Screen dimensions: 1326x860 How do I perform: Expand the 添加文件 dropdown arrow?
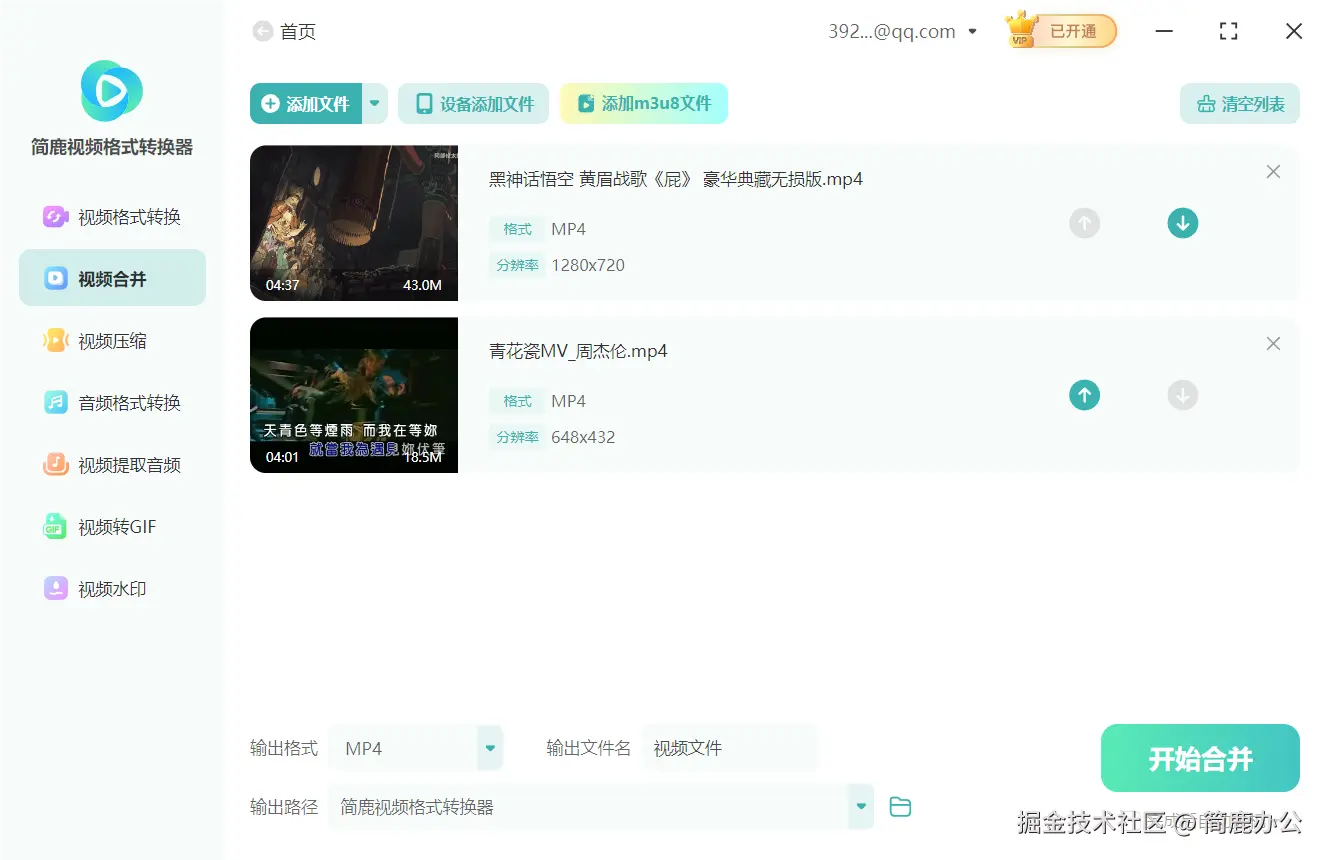point(374,103)
